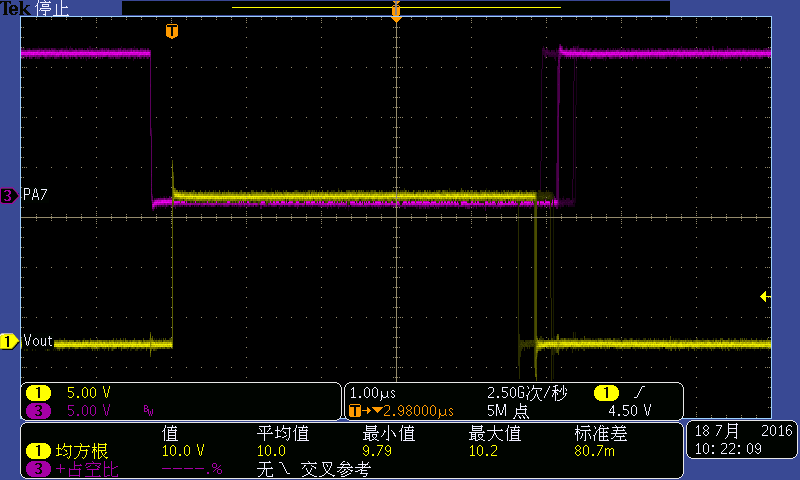This screenshot has width=800, height=480.
Task: Click the channel 1 Vout ground marker
Action: 9,341
